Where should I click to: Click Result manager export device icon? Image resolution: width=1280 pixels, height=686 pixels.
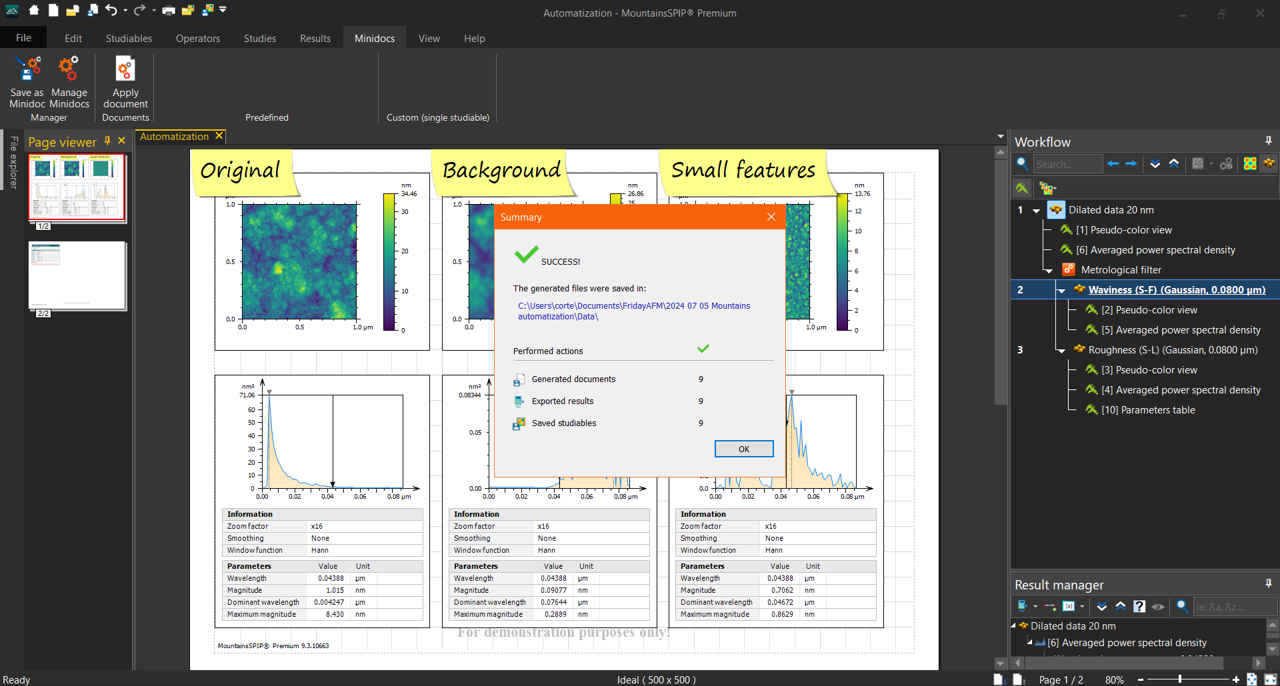pos(1021,606)
